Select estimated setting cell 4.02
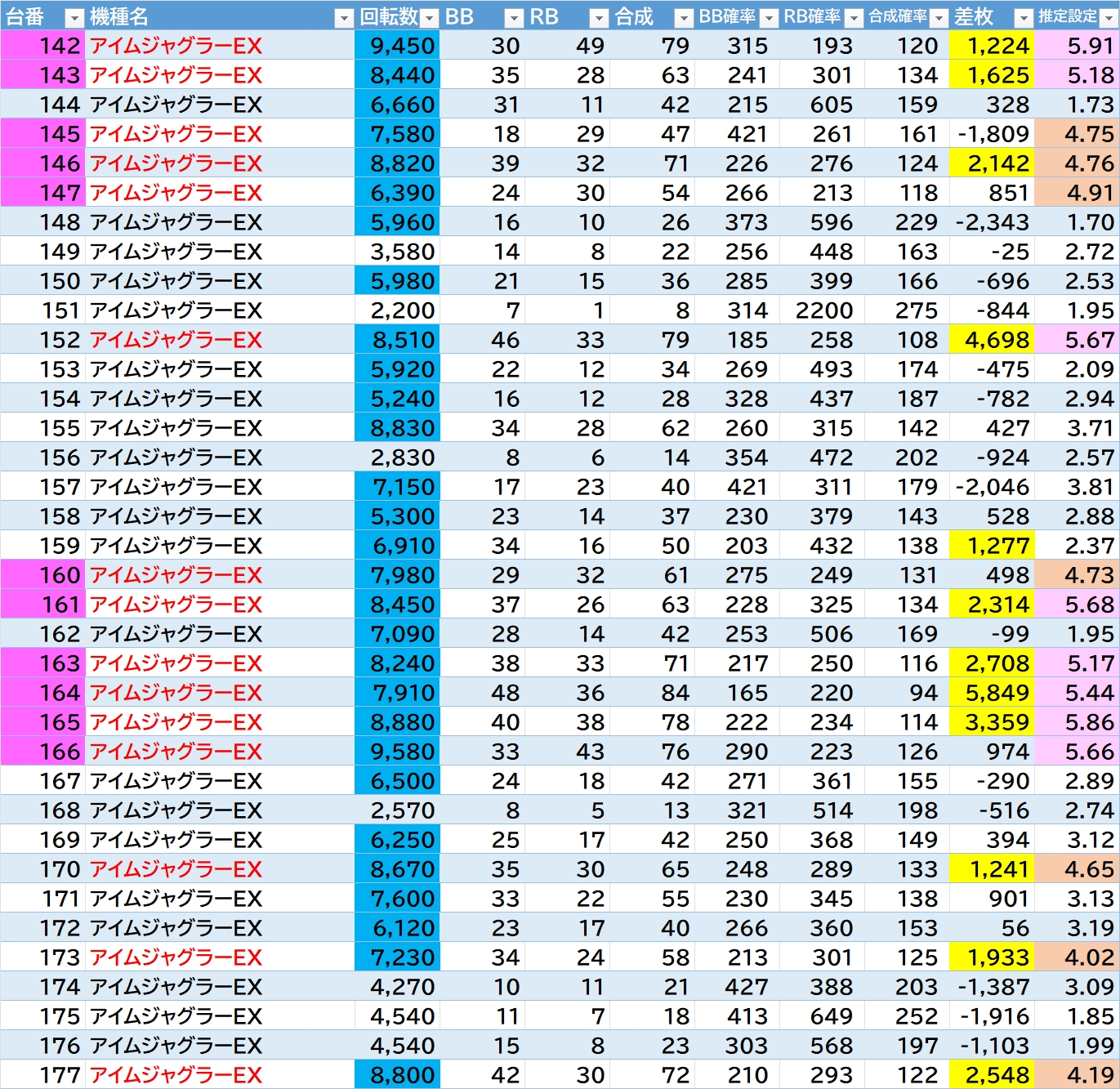 [x=1077, y=957]
